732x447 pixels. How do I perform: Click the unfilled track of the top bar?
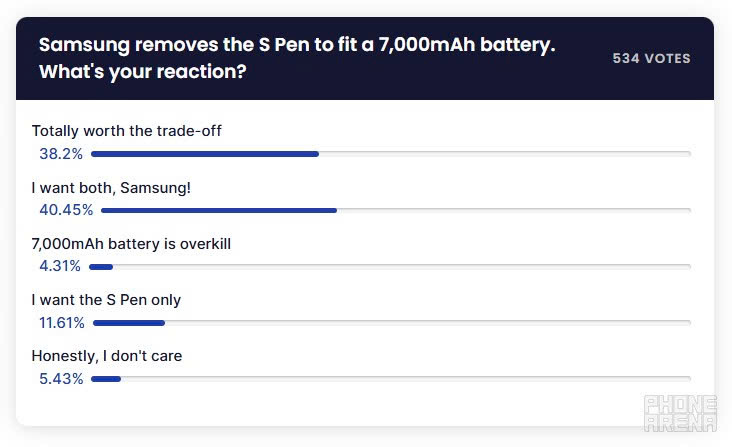[x=505, y=154]
